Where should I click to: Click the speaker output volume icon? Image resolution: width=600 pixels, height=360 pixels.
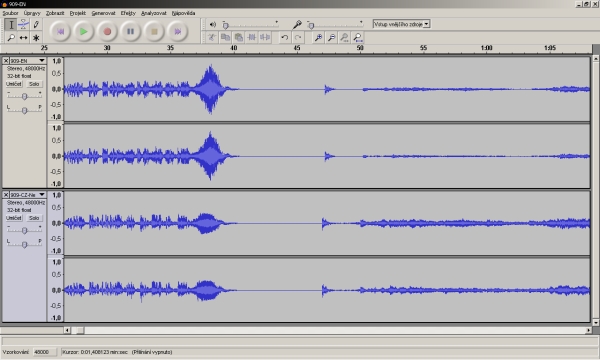click(213, 24)
